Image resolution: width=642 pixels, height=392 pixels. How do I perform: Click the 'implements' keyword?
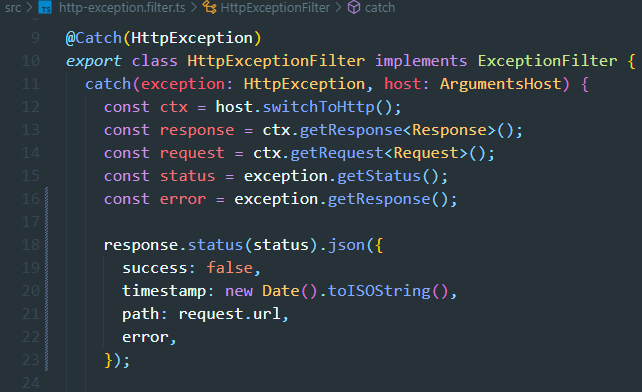click(x=421, y=61)
